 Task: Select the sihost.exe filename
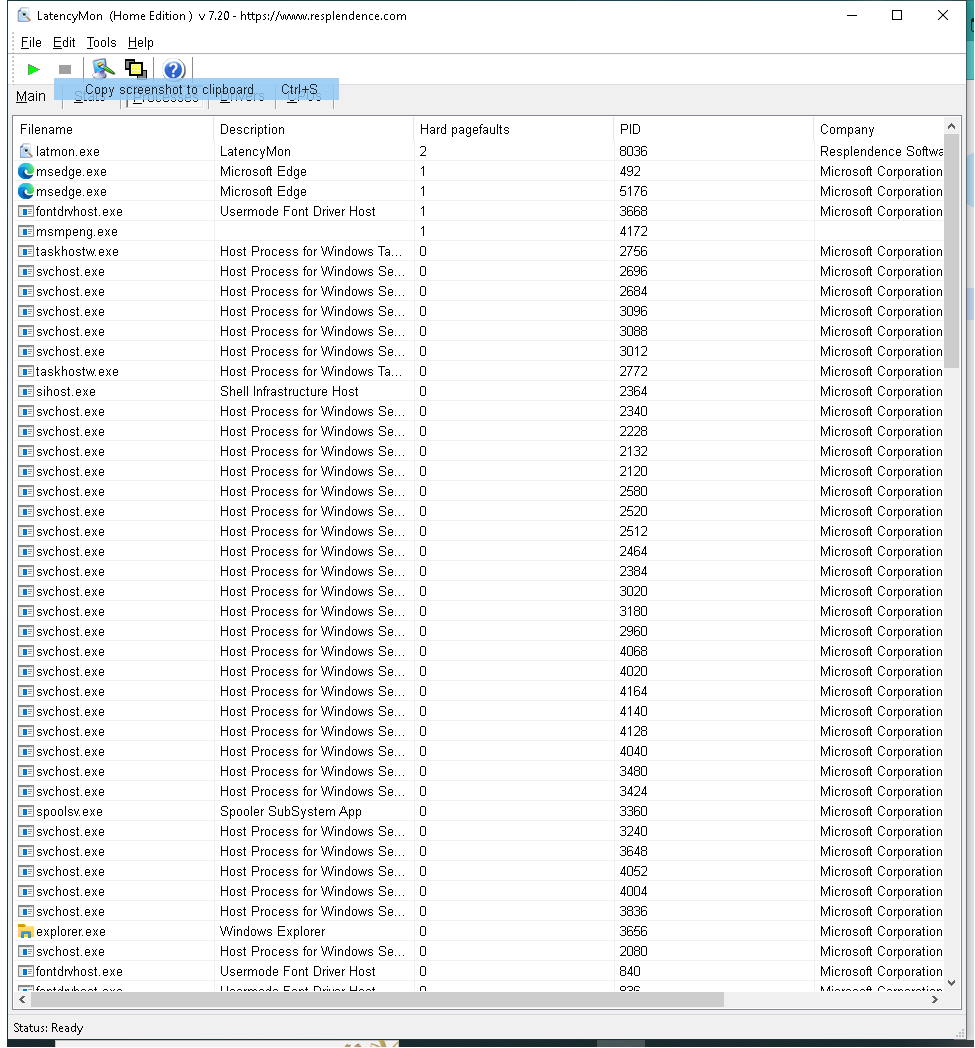click(x=65, y=391)
